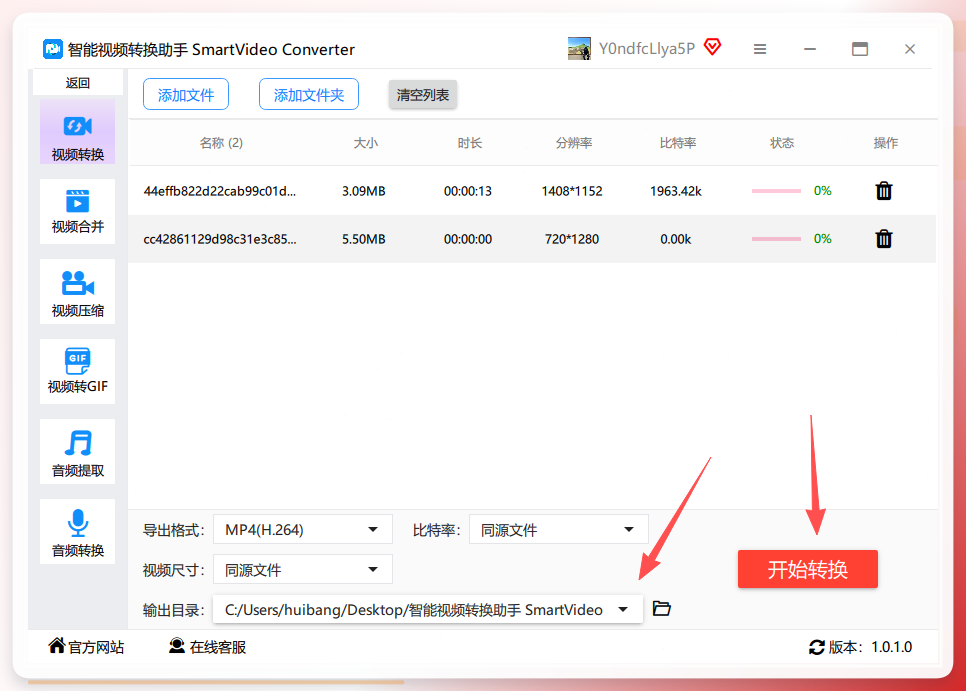This screenshot has width=966, height=691.
Task: Click the VIP diamond badge icon
Action: coord(713,47)
